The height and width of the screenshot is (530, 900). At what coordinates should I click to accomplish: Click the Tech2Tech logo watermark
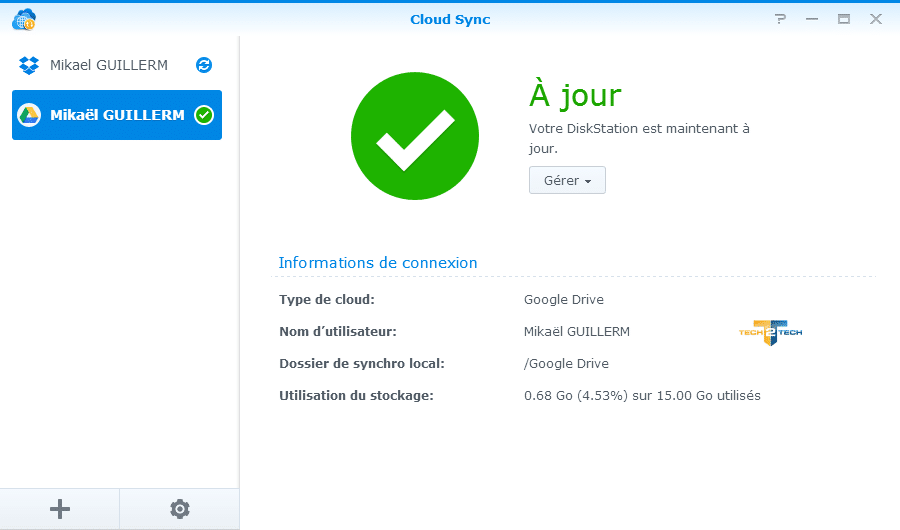[770, 332]
